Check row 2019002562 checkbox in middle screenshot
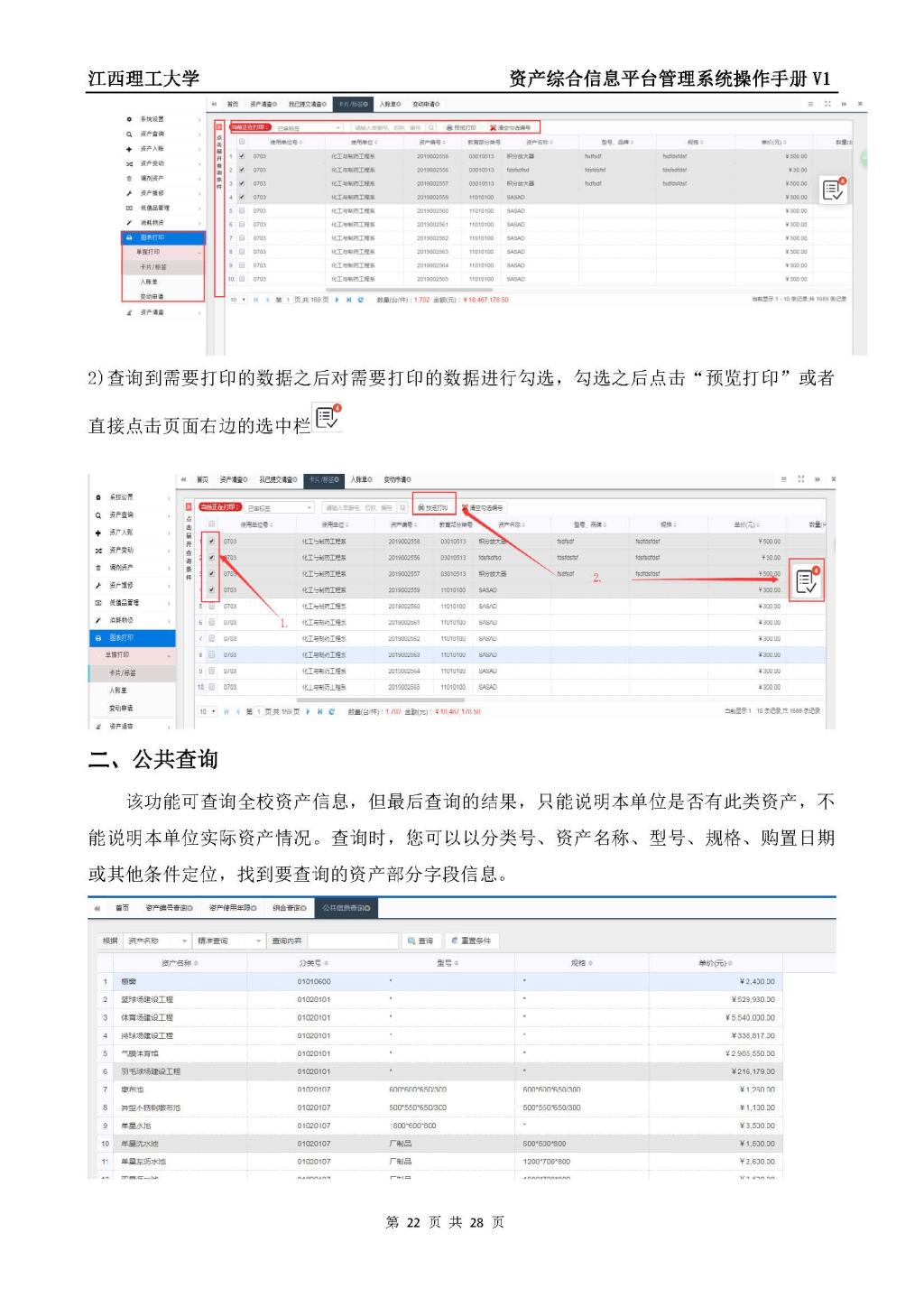924x1307 pixels. 212,639
